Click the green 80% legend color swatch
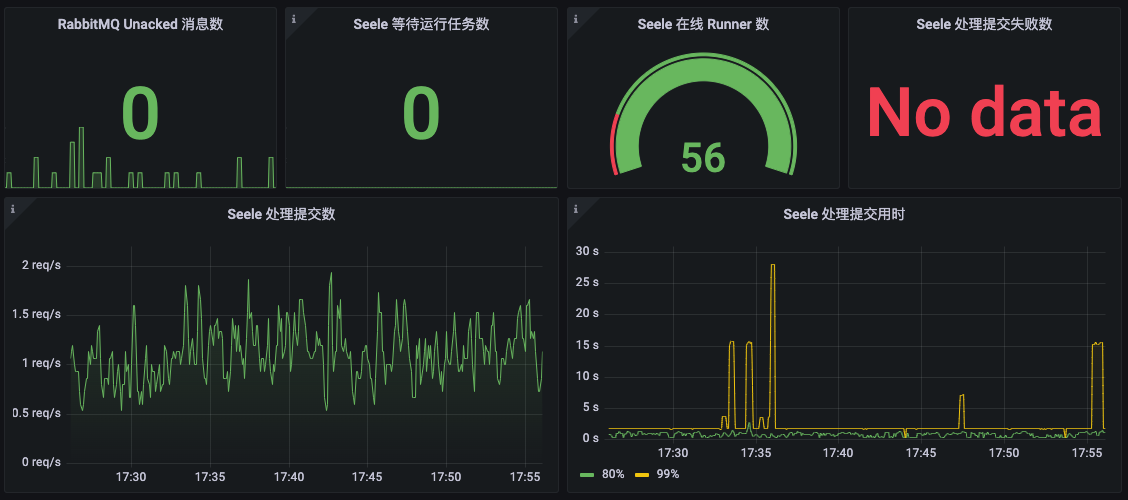The height and width of the screenshot is (500, 1128). click(x=586, y=475)
